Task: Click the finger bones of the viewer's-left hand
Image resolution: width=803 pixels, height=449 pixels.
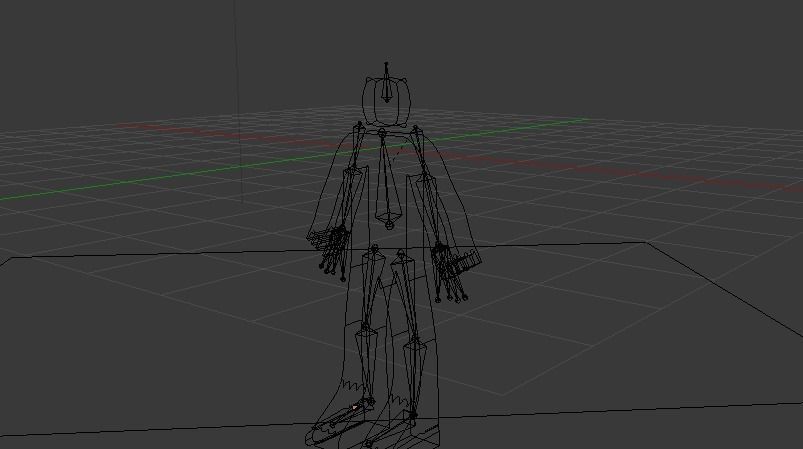Action: tap(334, 252)
